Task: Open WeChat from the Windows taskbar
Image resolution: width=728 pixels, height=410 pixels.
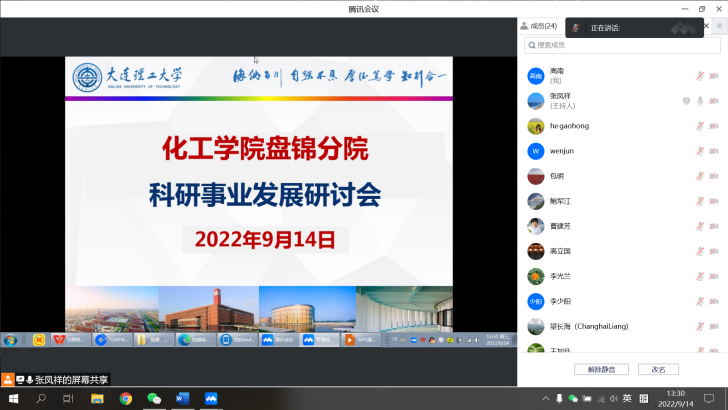Action: click(154, 398)
